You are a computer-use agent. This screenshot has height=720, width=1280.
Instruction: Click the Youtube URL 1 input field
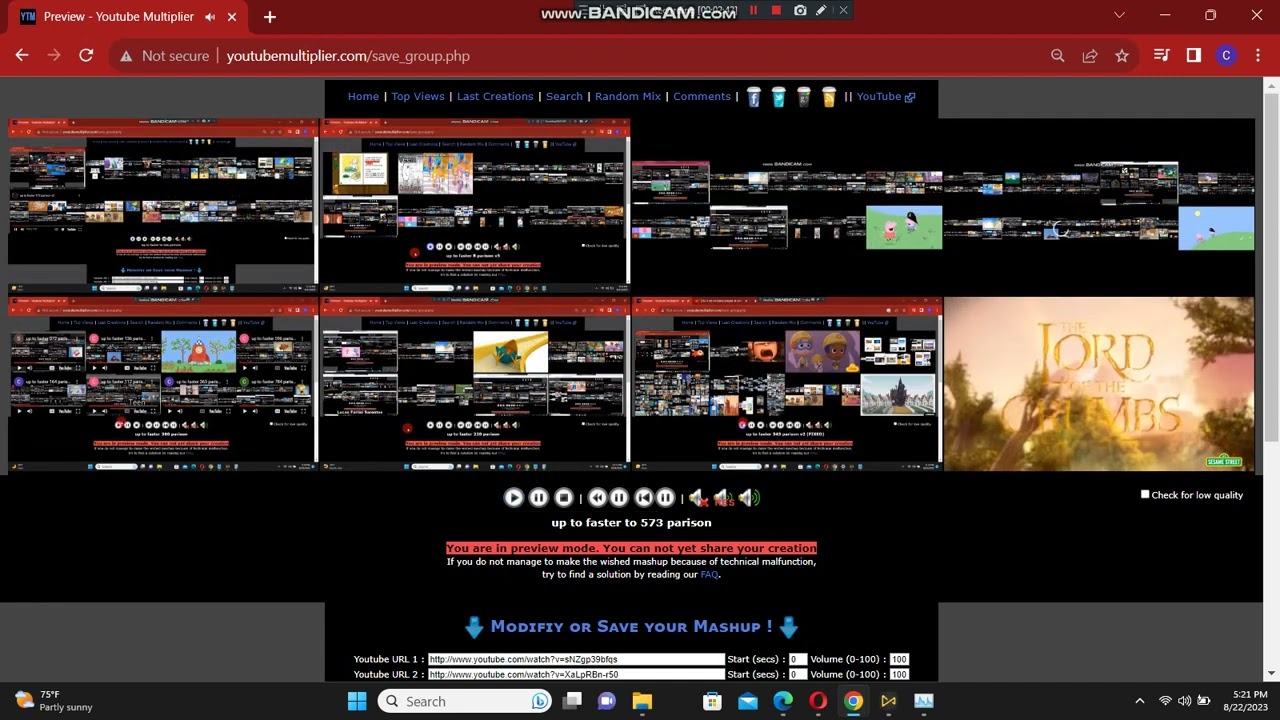pos(576,659)
